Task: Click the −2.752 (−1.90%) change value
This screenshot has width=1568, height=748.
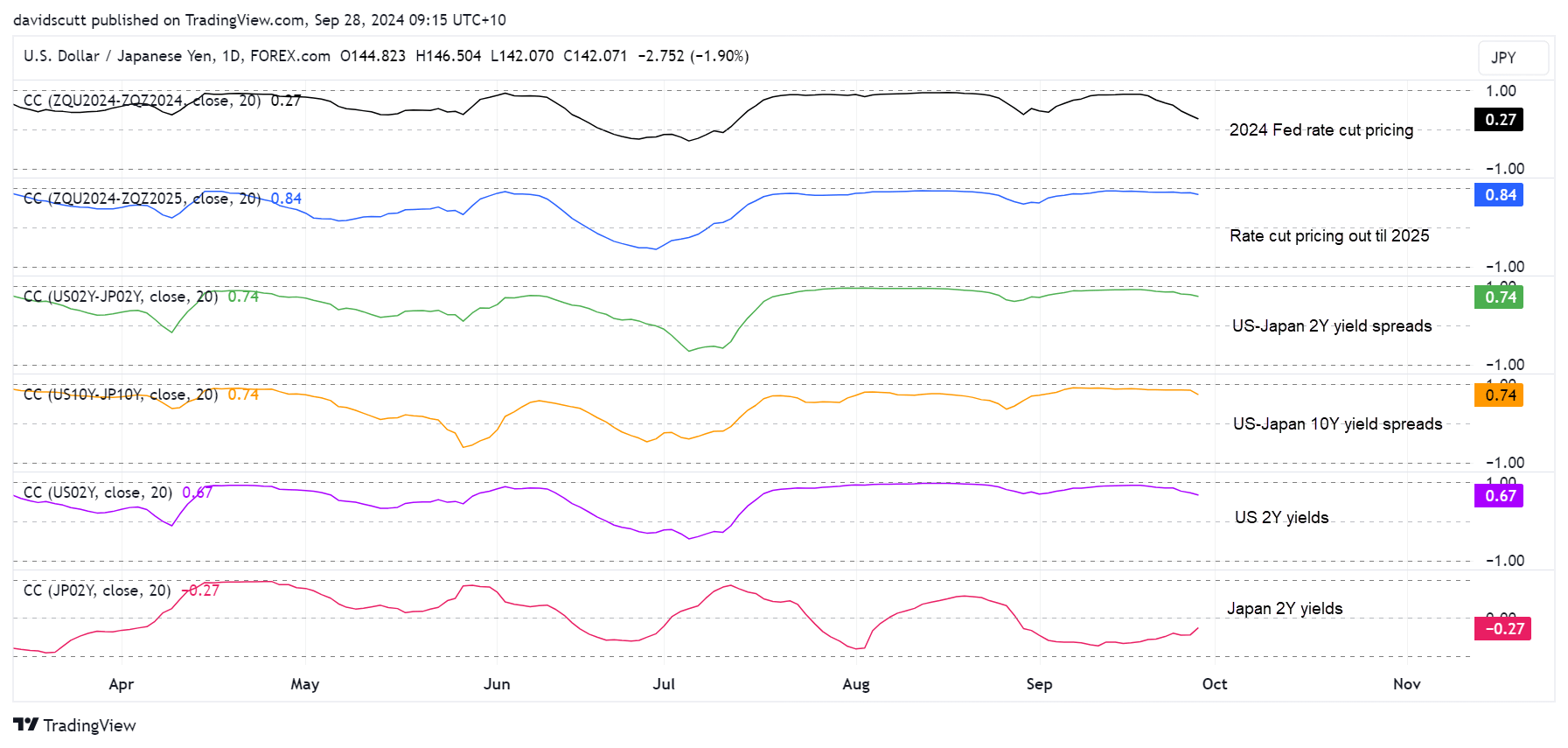Action: tap(693, 56)
